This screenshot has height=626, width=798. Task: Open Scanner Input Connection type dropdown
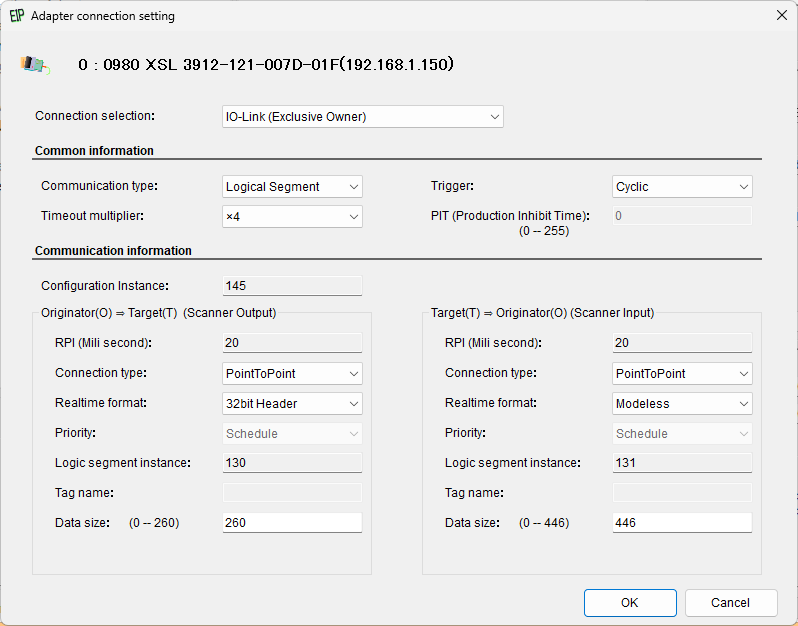pyautogui.click(x=682, y=374)
